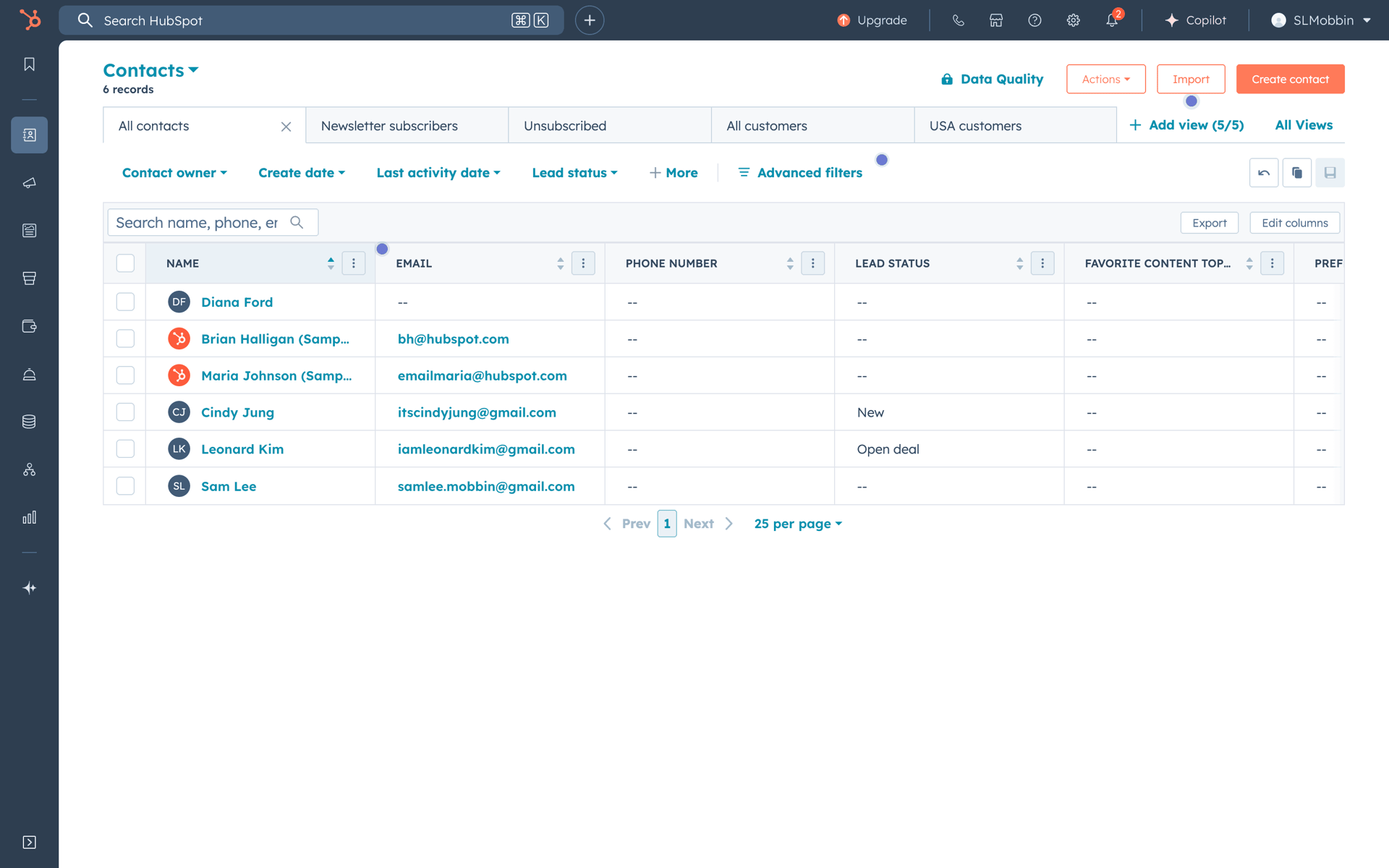Open the Marketing megaphone sidebar icon

(29, 183)
